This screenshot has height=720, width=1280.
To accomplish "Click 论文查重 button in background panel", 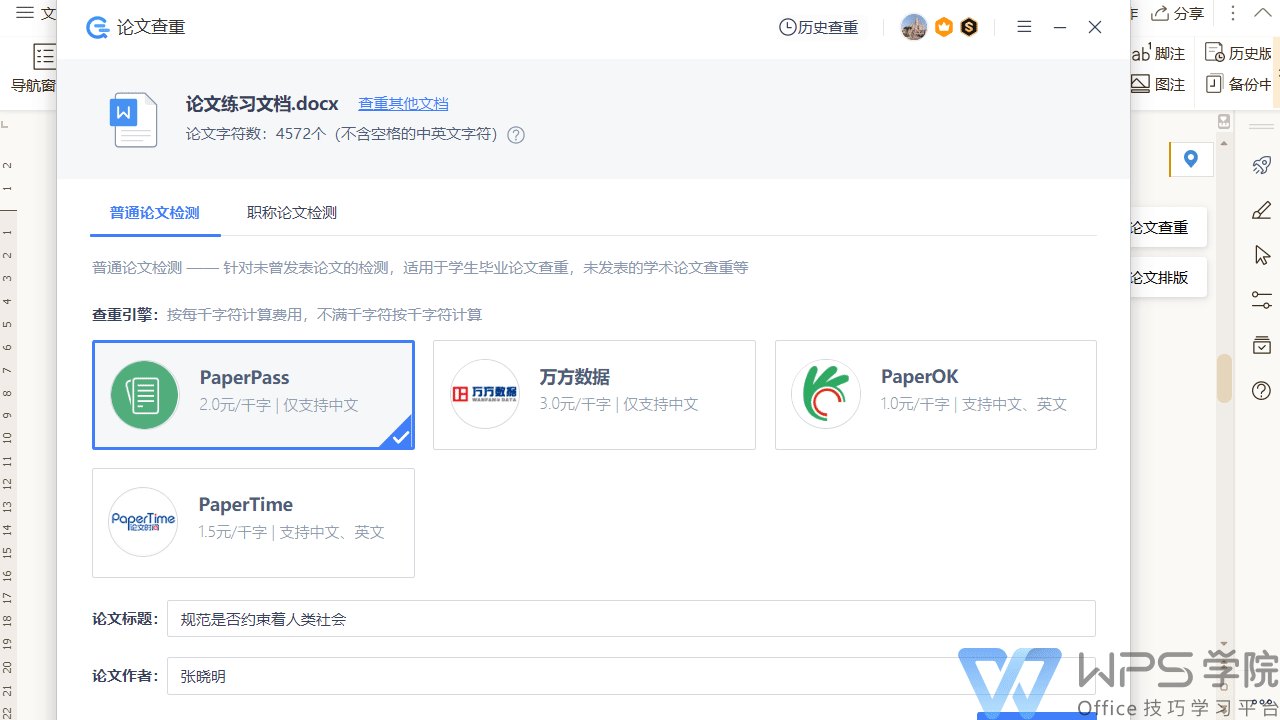I will (x=1167, y=227).
